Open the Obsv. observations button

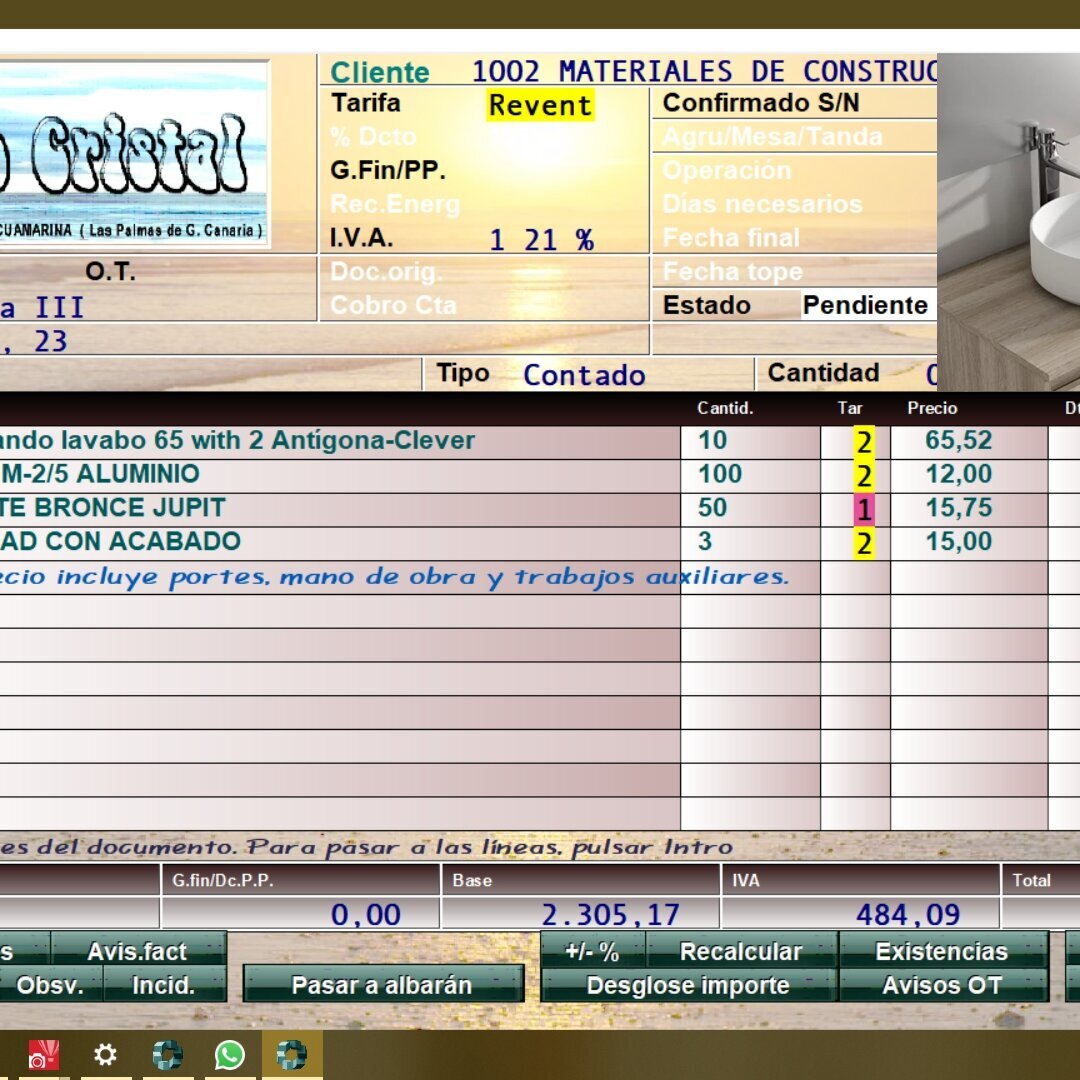pos(51,985)
